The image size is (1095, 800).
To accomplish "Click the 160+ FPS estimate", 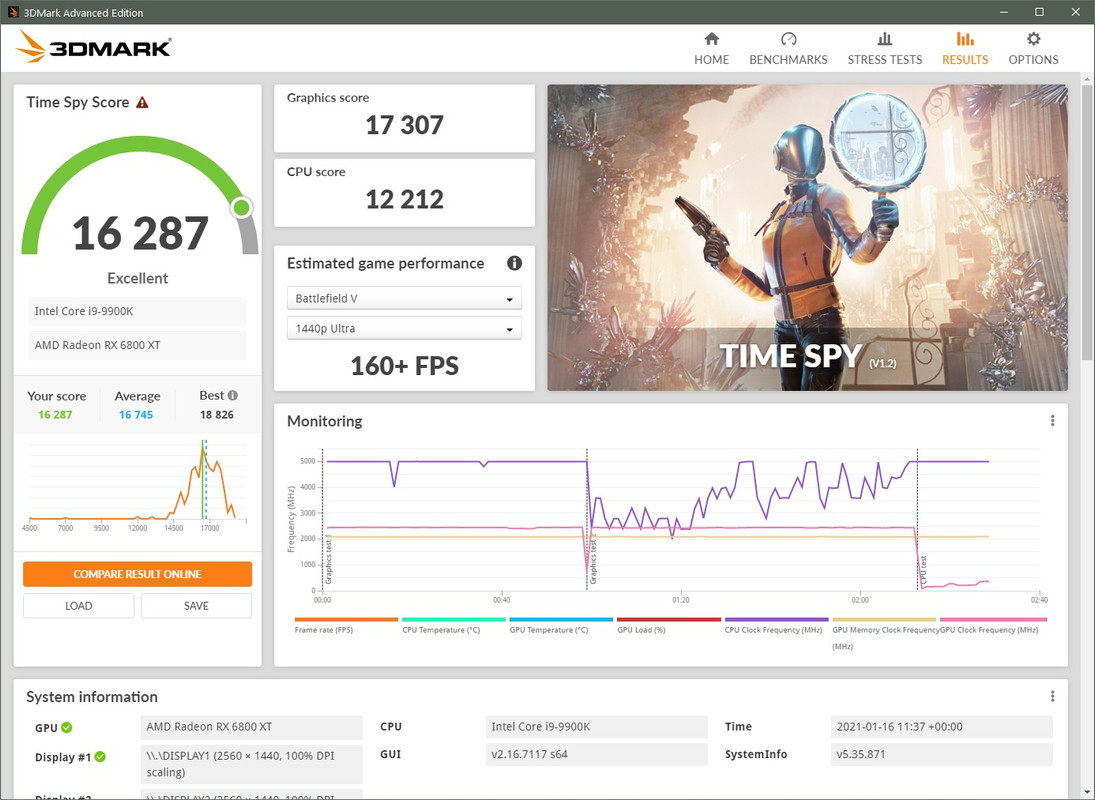I will pos(404,366).
